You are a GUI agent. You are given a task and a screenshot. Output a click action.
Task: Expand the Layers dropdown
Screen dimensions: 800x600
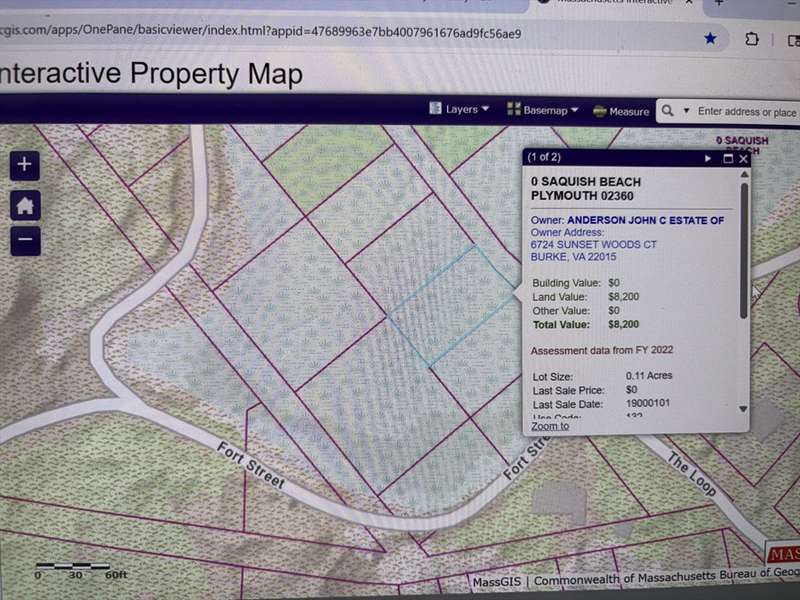point(460,110)
